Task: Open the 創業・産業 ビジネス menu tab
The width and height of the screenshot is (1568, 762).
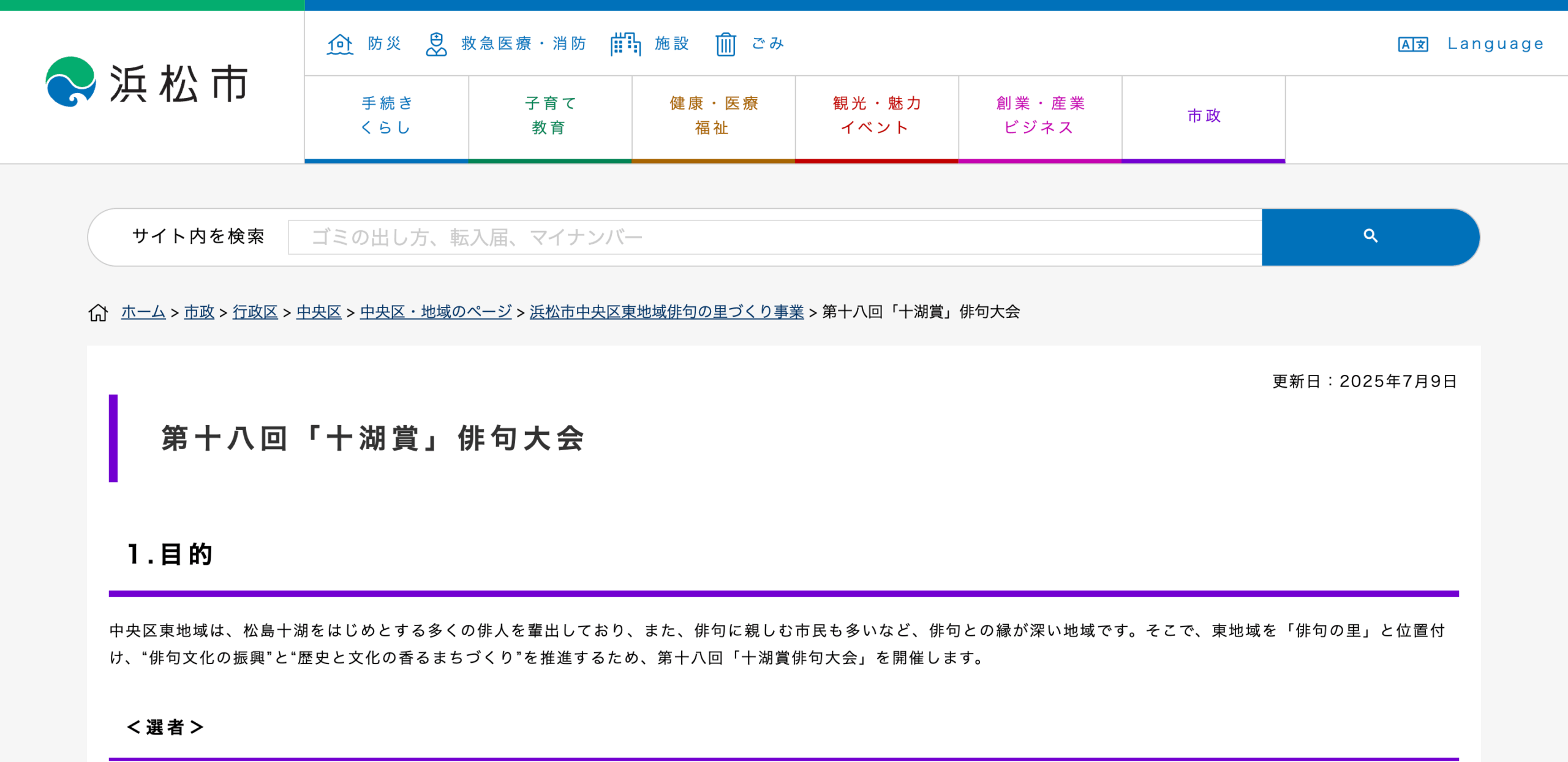Action: click(x=1040, y=118)
